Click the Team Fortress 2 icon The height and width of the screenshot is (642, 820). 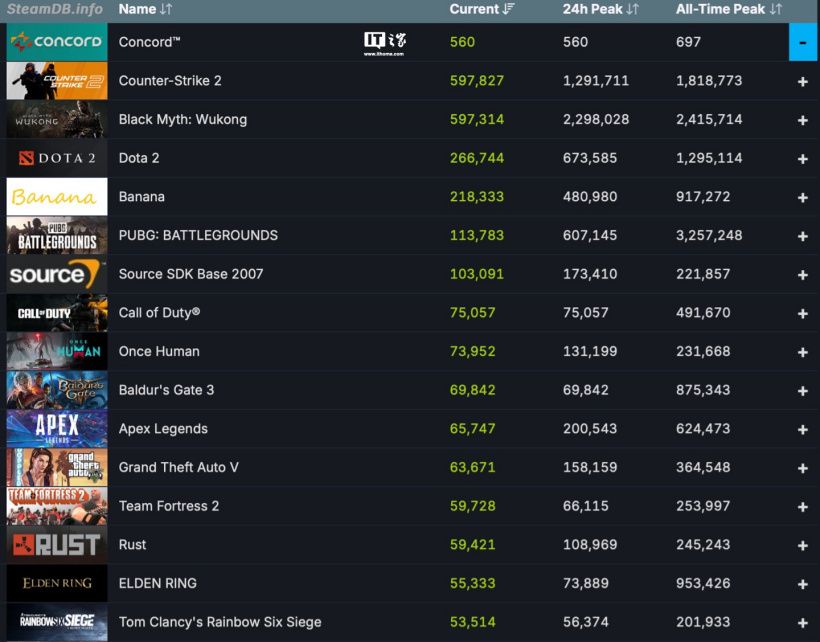click(56, 505)
